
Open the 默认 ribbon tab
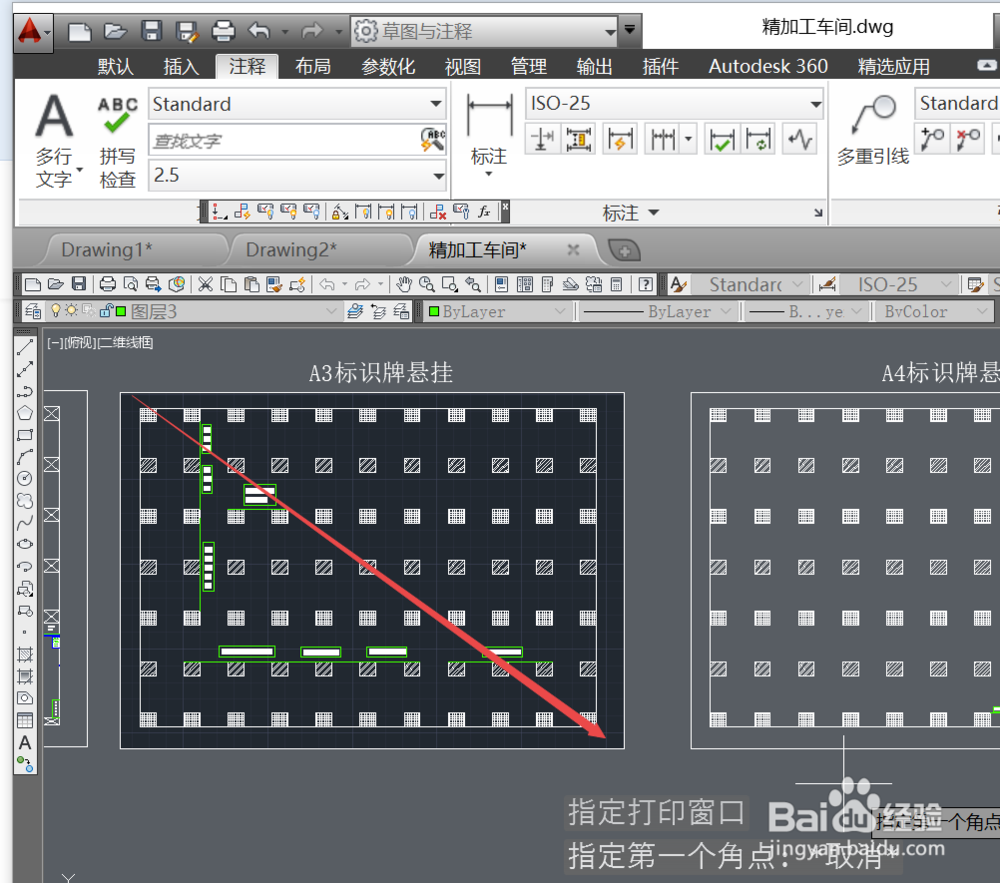click(115, 66)
